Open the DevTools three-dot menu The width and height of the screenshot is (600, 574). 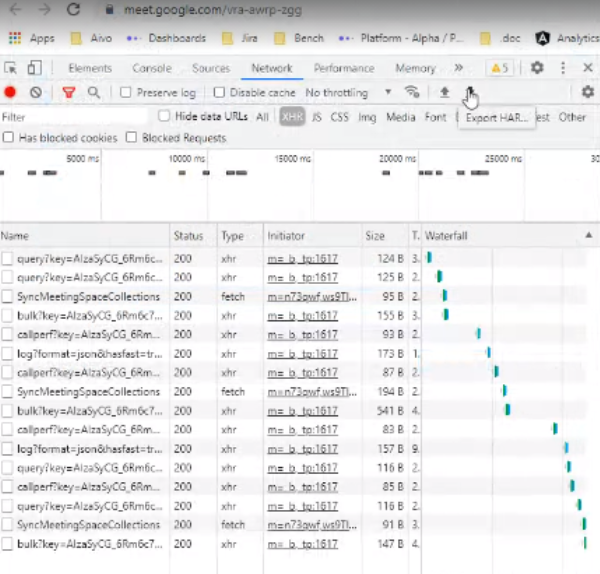pyautogui.click(x=563, y=68)
